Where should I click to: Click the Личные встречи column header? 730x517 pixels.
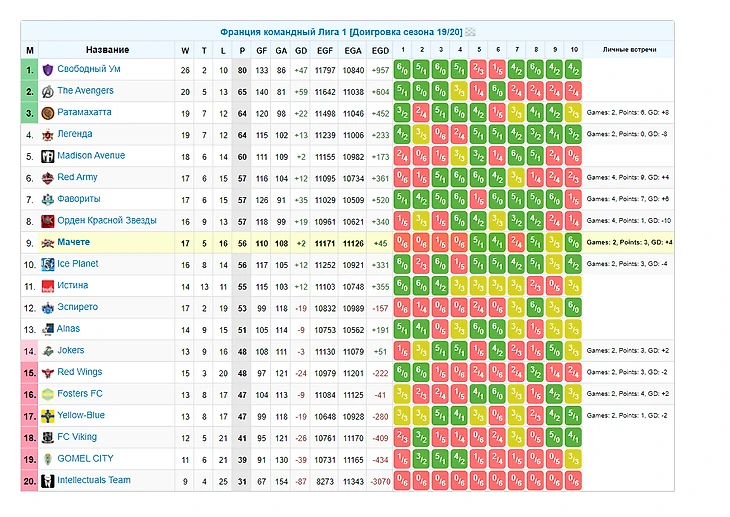tap(628, 50)
